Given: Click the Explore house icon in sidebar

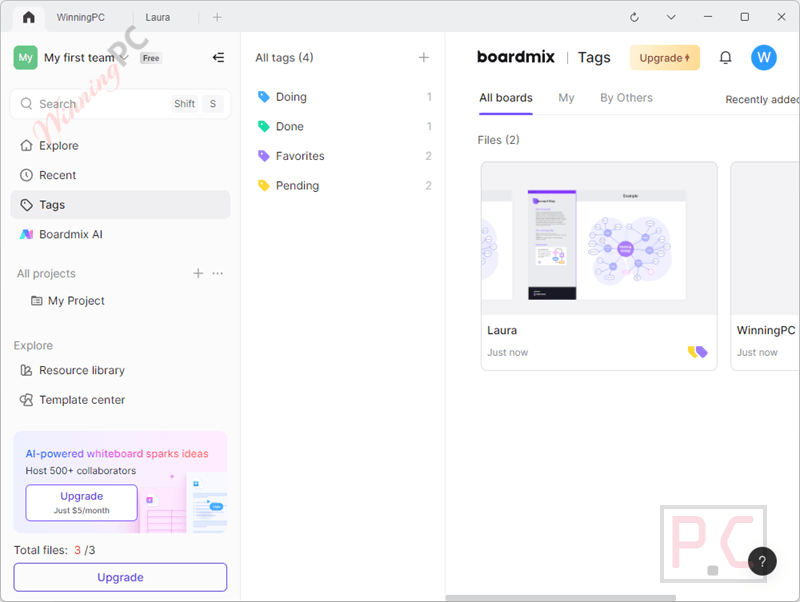Looking at the screenshot, I should tap(26, 146).
